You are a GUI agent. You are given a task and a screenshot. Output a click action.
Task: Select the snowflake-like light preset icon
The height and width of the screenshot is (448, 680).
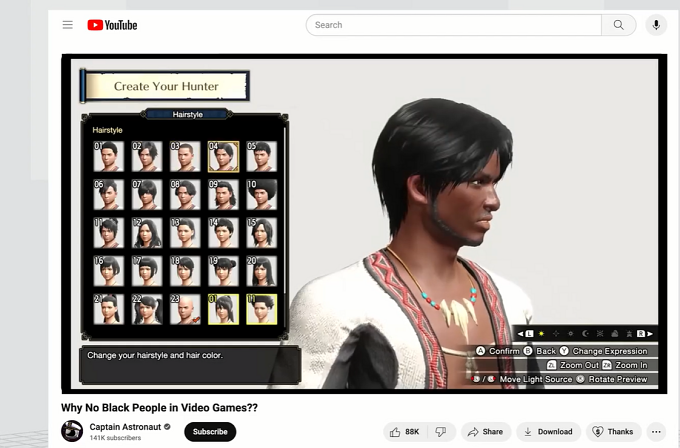(600, 334)
